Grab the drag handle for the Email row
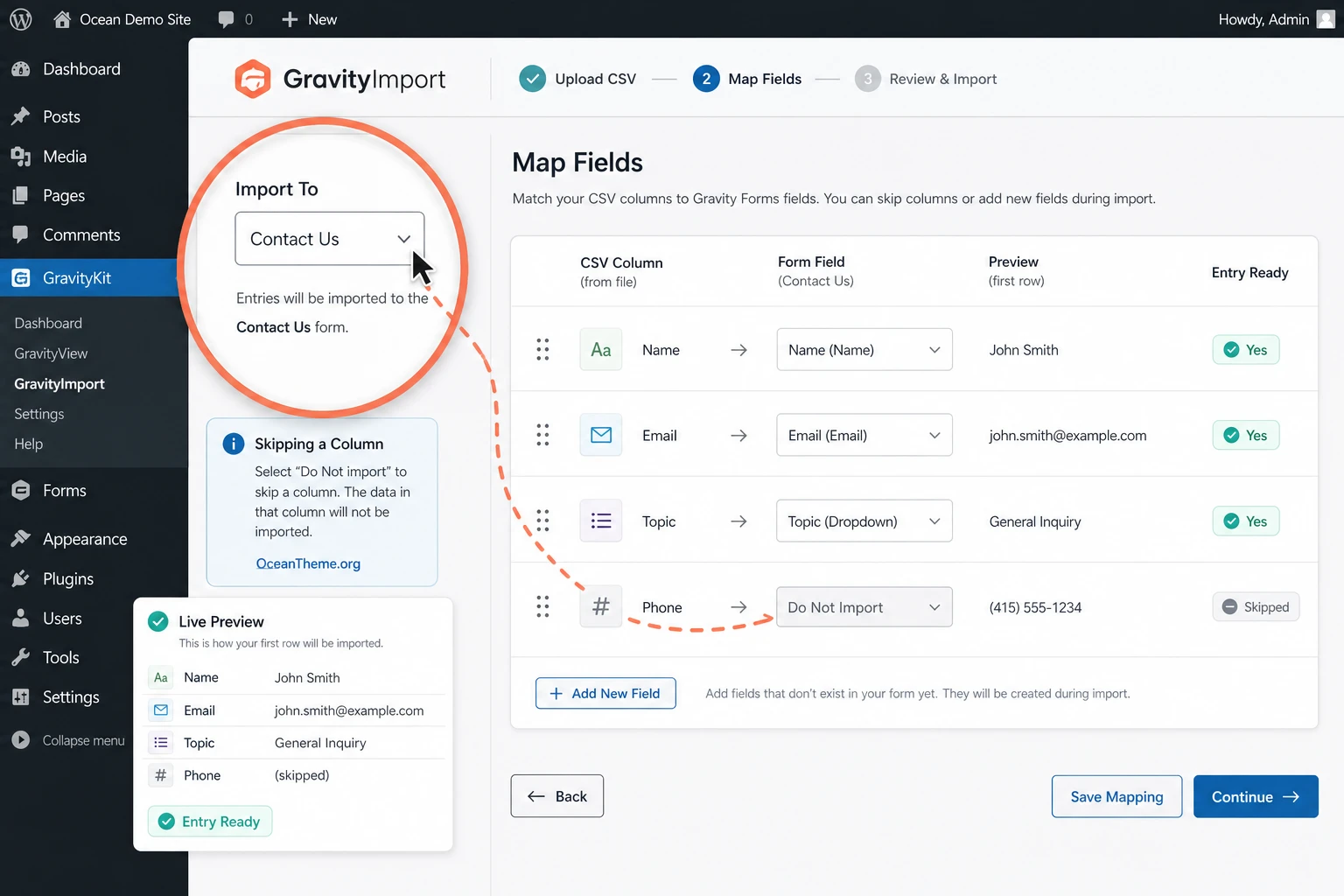 pos(542,435)
